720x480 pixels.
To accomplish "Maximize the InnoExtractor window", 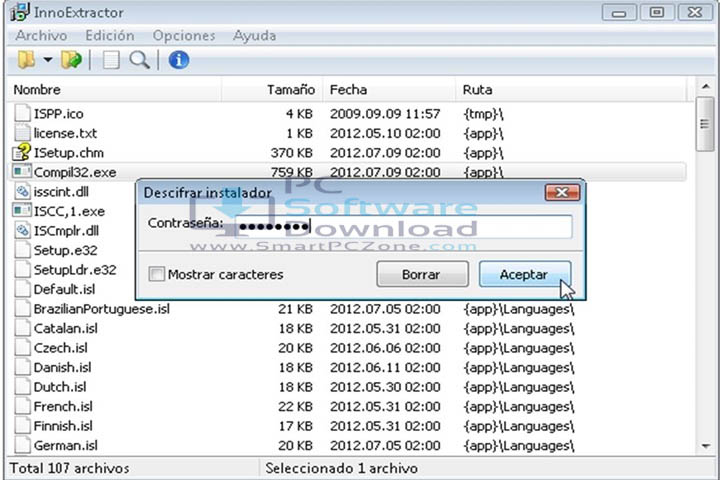I will click(x=657, y=12).
